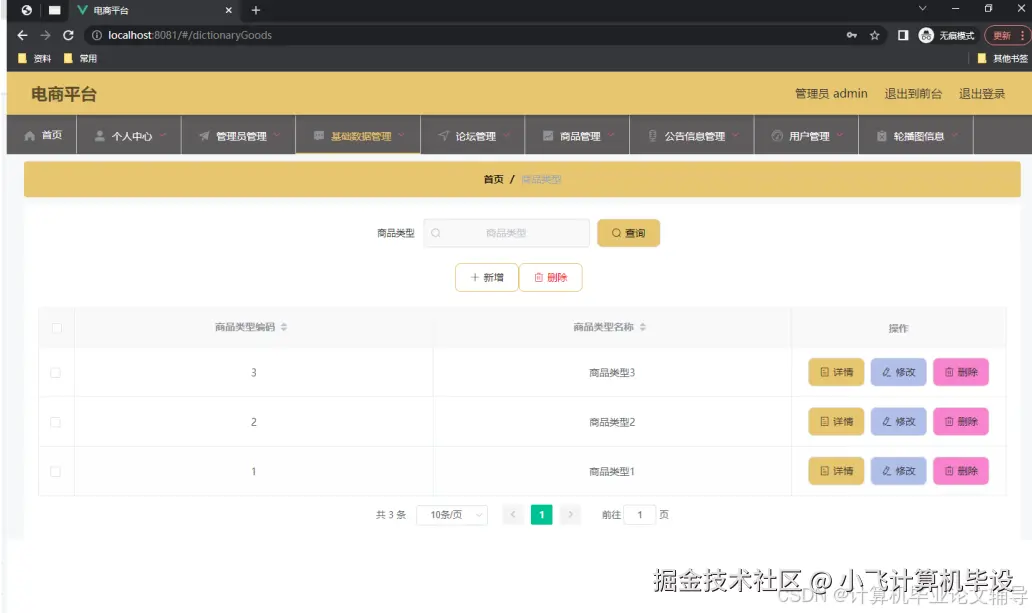The height and width of the screenshot is (613, 1032).
Task: Click the bookmark star in the address bar
Action: pyautogui.click(x=874, y=34)
